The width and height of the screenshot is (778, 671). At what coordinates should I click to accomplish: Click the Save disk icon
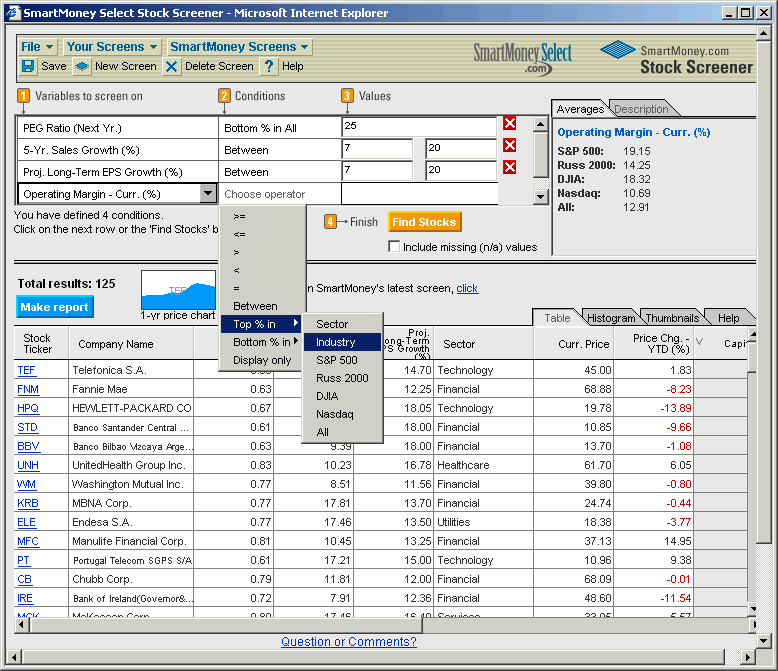[x=28, y=67]
